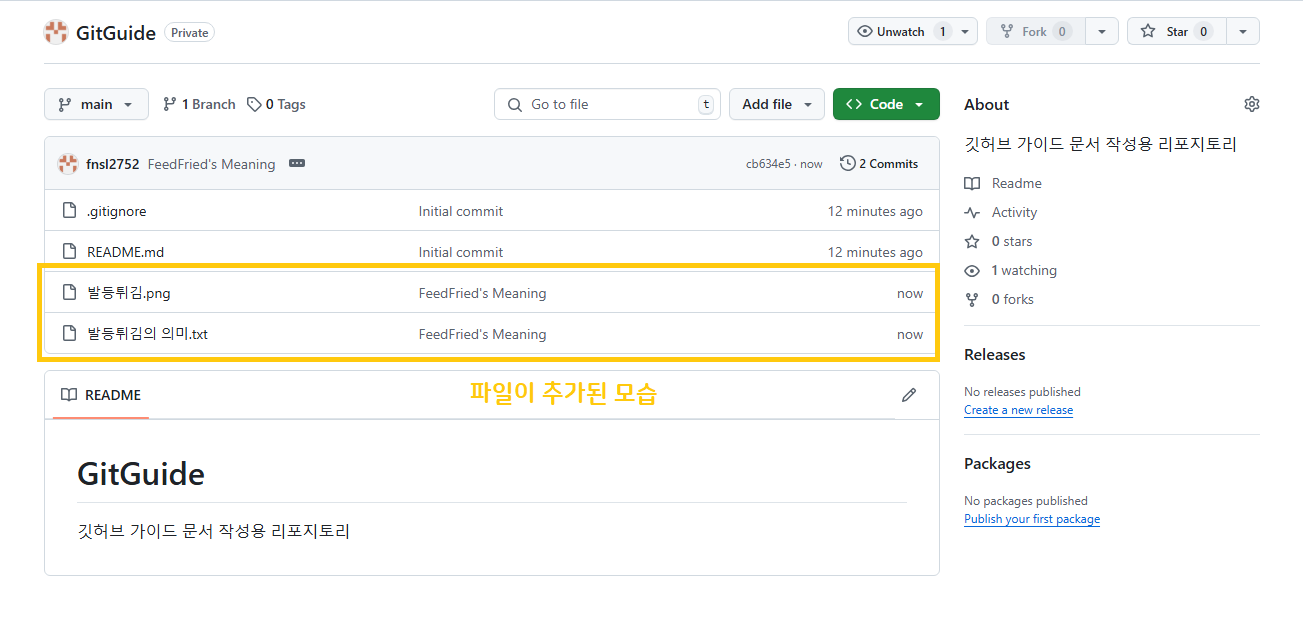1303x619 pixels.
Task: Click the README outline book icon
Action: tap(69, 395)
